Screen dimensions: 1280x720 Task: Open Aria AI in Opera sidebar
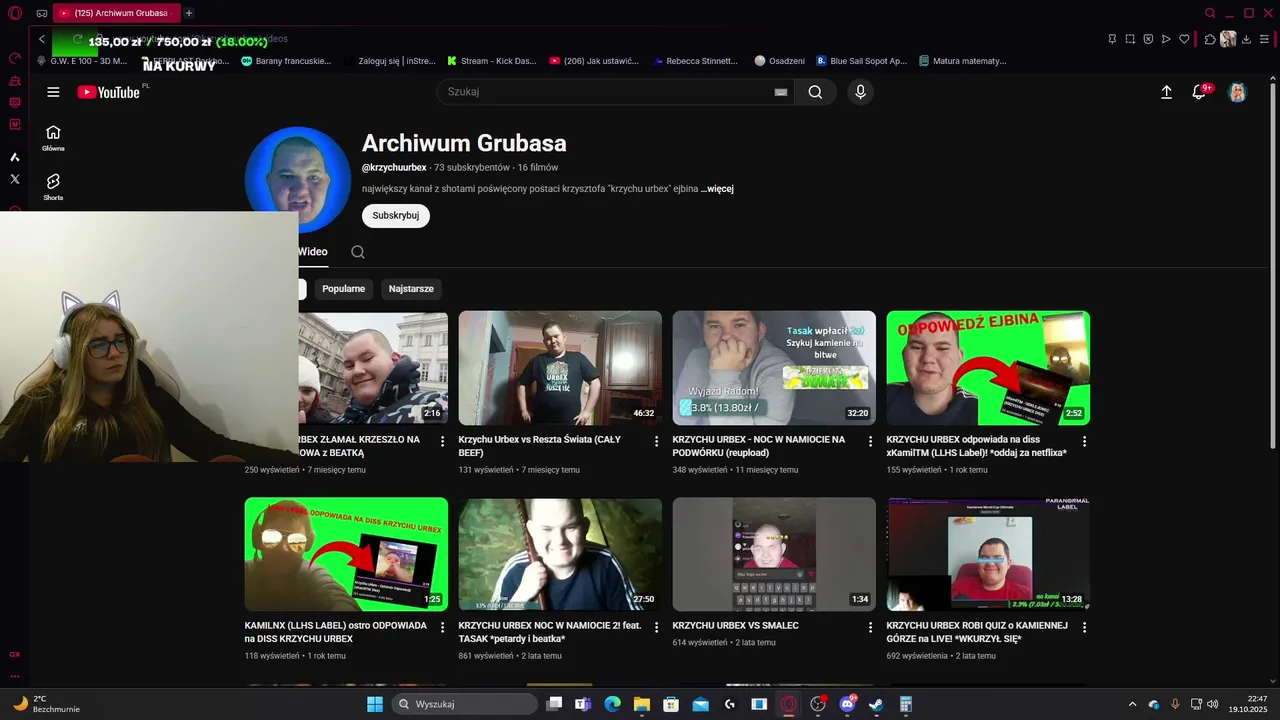click(x=15, y=157)
